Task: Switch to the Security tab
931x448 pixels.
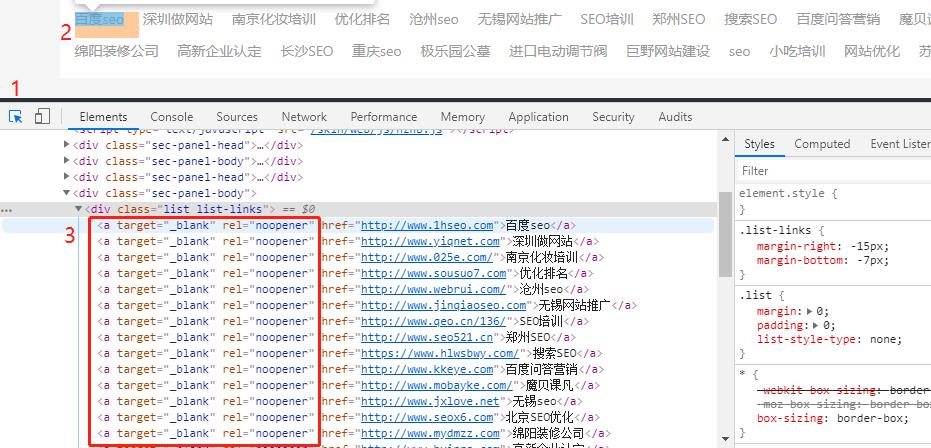Action: 613,117
